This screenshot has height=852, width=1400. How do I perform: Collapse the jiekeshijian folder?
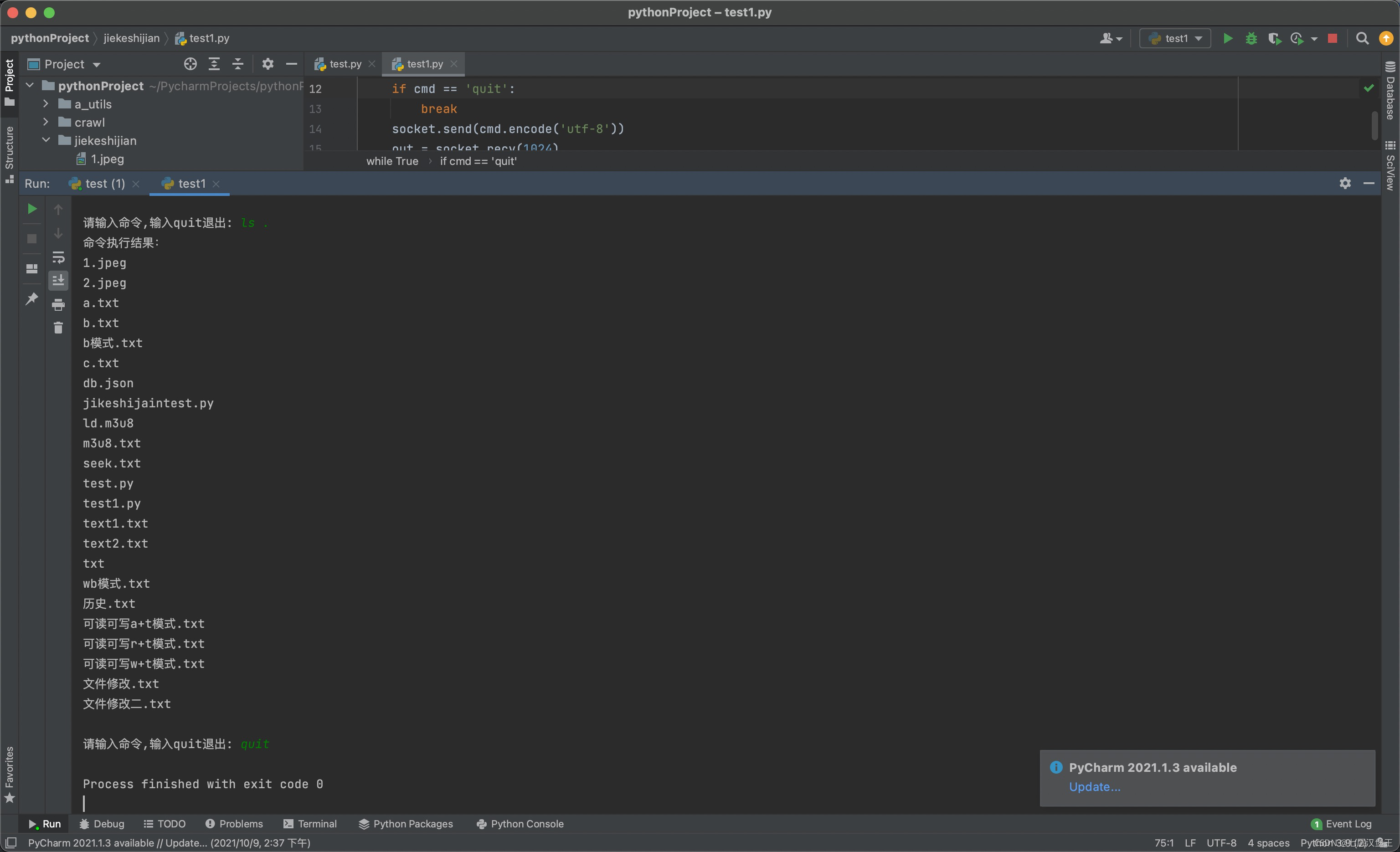[x=46, y=140]
